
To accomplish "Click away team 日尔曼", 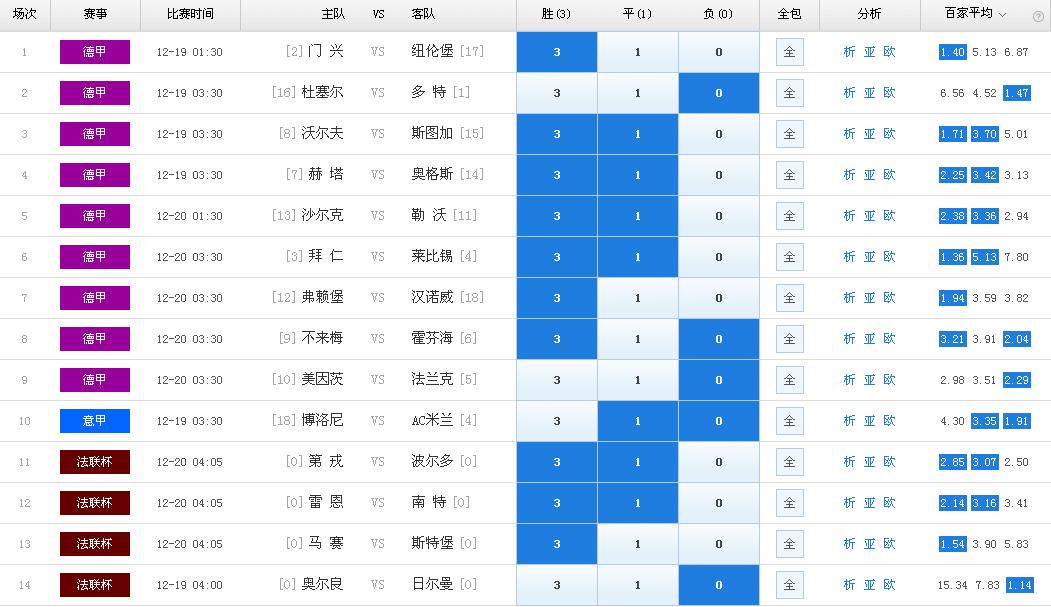I will pyautogui.click(x=432, y=584).
